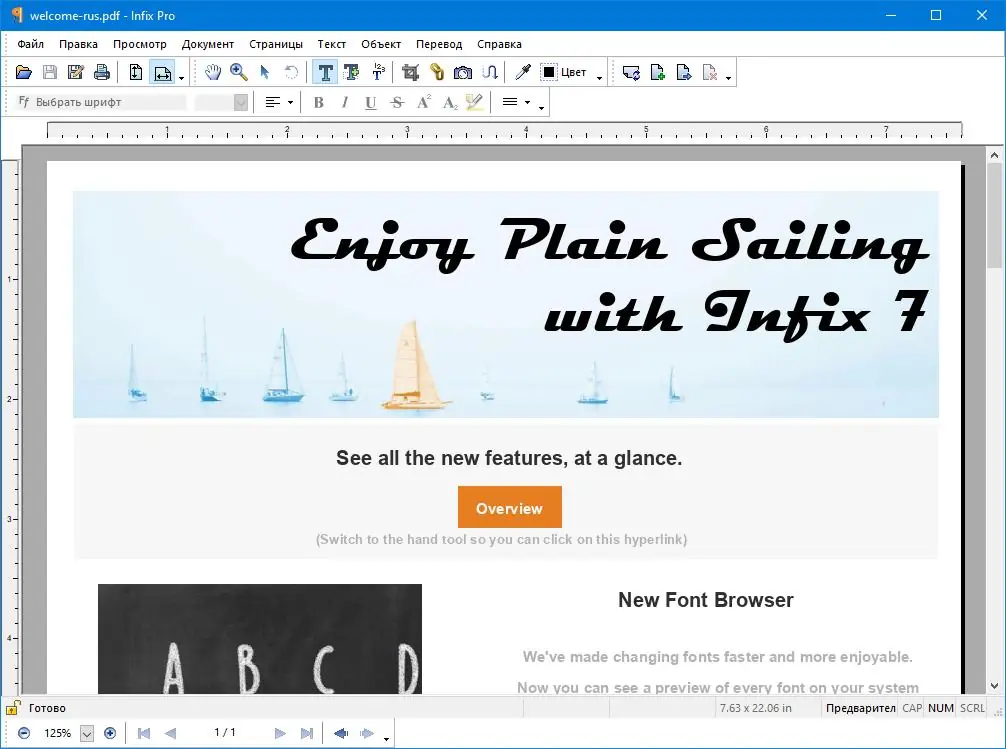Select the Crop tool
Image resolution: width=1006 pixels, height=749 pixels.
click(x=410, y=73)
